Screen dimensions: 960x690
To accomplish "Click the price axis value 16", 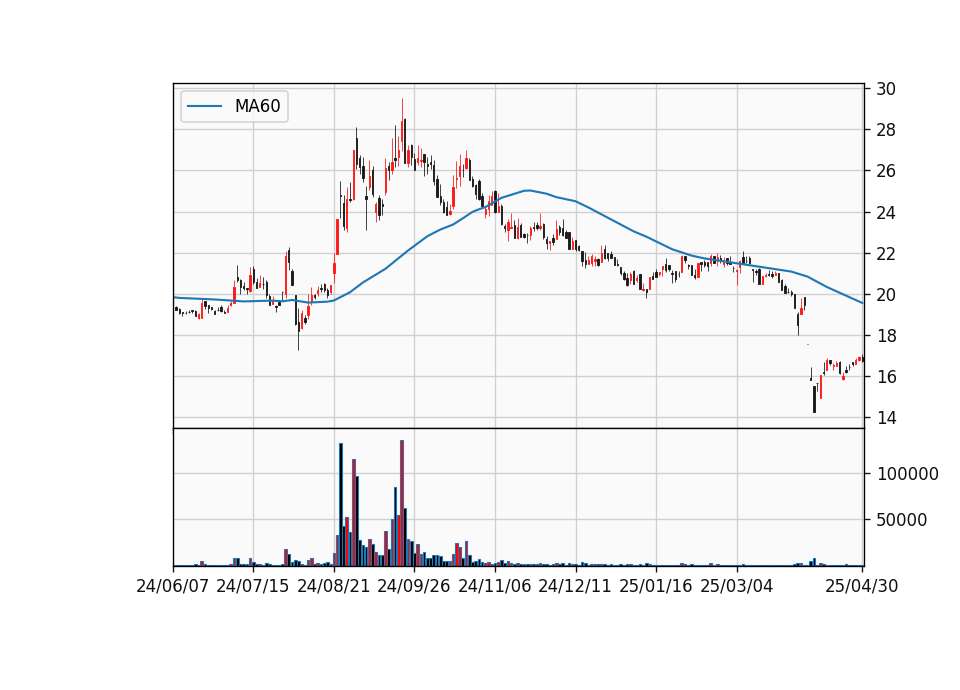I will click(886, 377).
